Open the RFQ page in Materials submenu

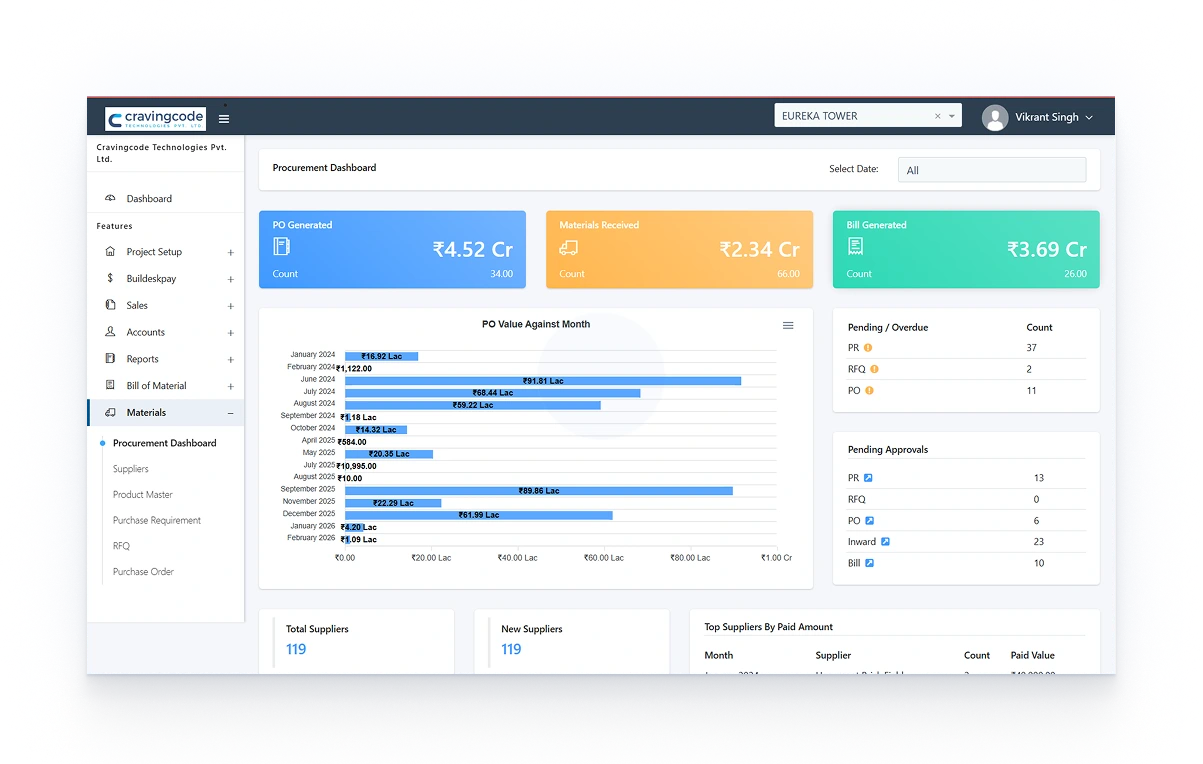122,546
